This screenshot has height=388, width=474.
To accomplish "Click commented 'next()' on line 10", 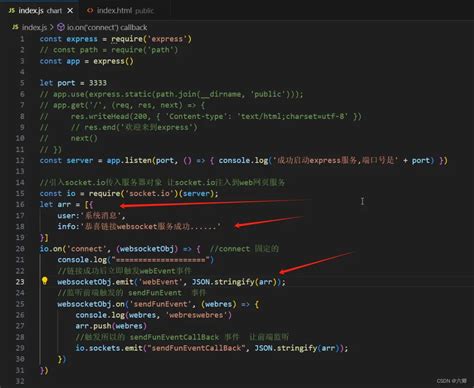I will pos(84,138).
